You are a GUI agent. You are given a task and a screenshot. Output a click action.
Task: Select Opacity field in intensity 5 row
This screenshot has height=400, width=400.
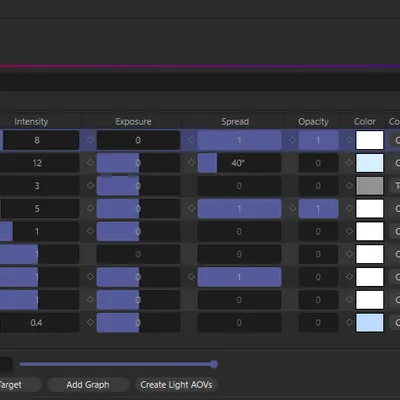coord(318,208)
